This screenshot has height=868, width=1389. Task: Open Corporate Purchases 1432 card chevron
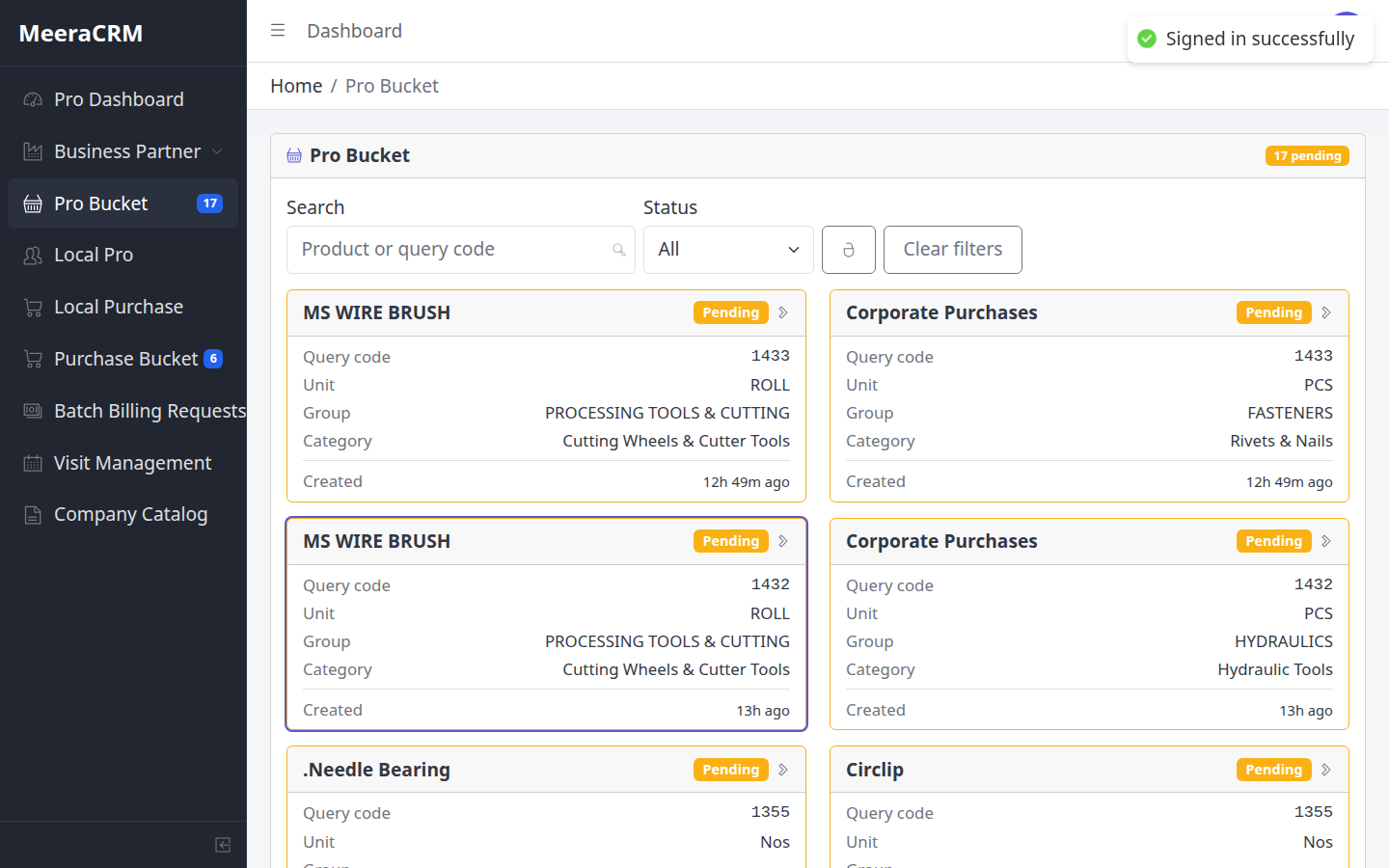(x=1326, y=541)
